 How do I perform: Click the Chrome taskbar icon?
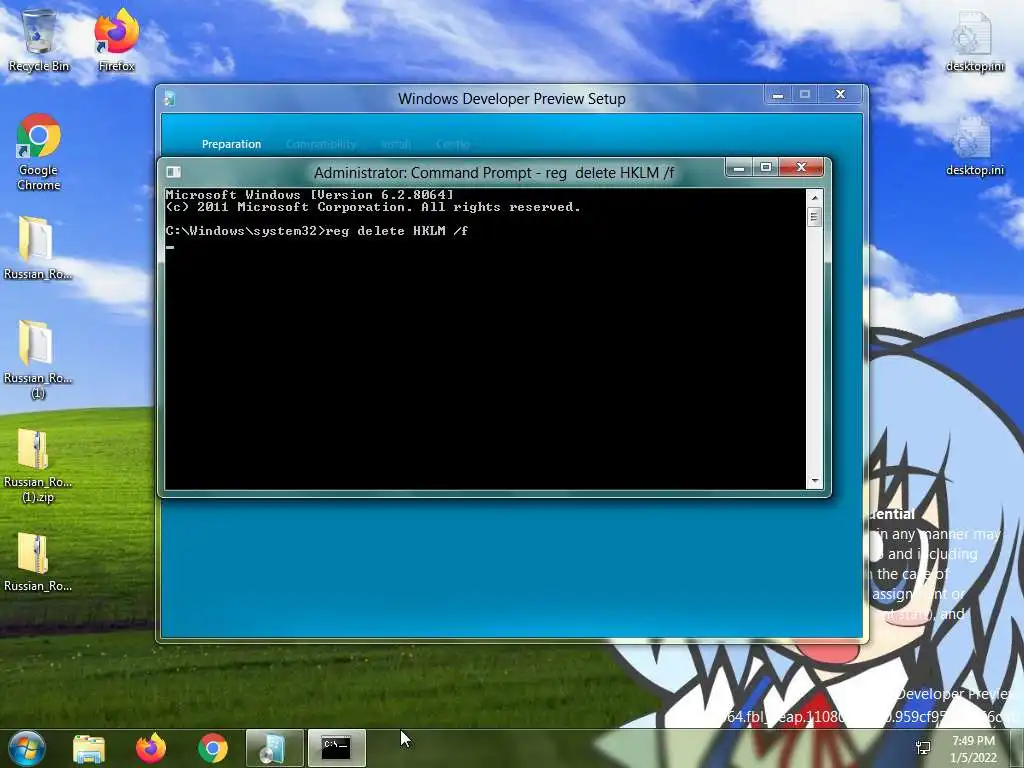(x=213, y=748)
